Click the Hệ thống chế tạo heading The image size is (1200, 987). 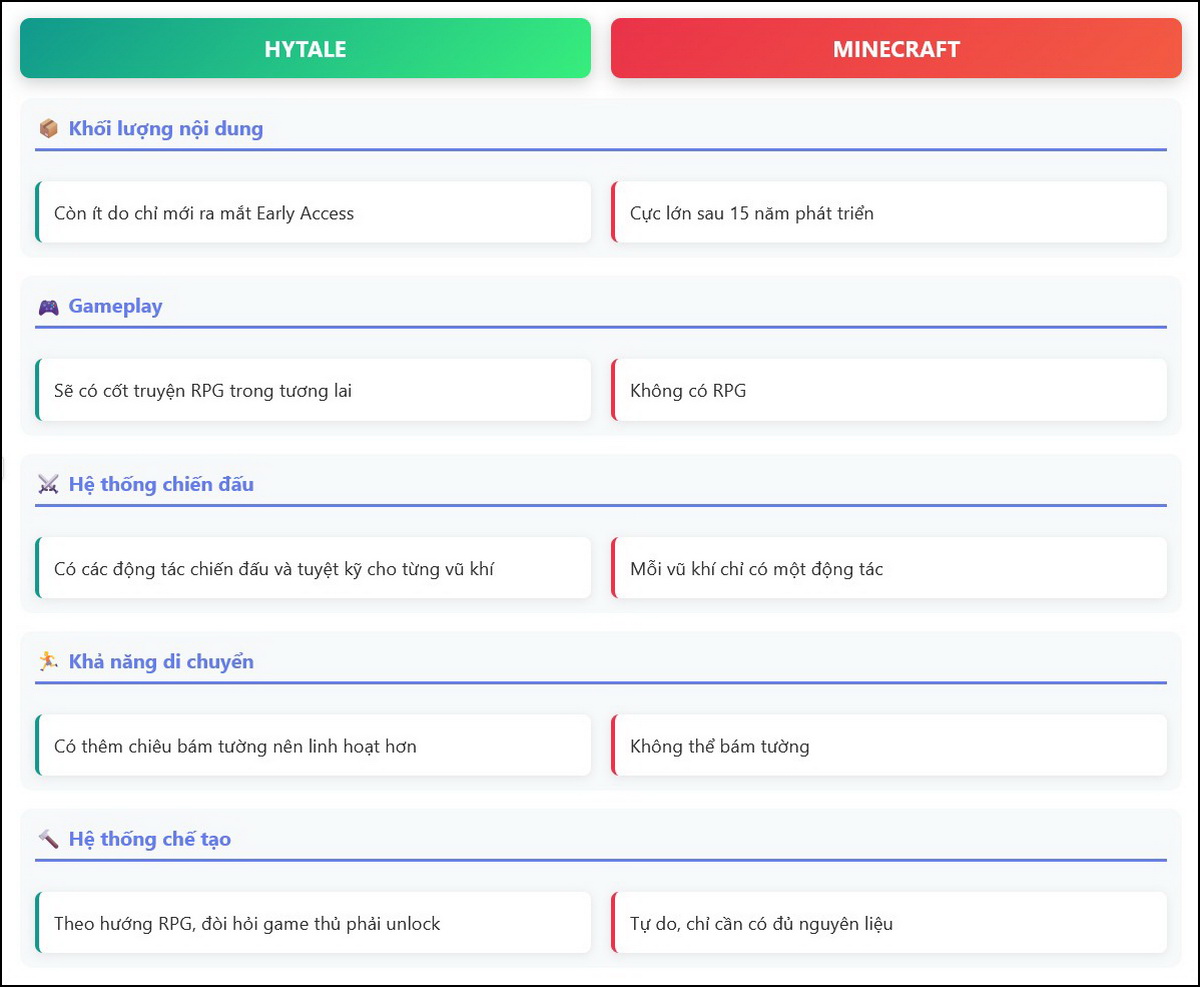point(150,839)
